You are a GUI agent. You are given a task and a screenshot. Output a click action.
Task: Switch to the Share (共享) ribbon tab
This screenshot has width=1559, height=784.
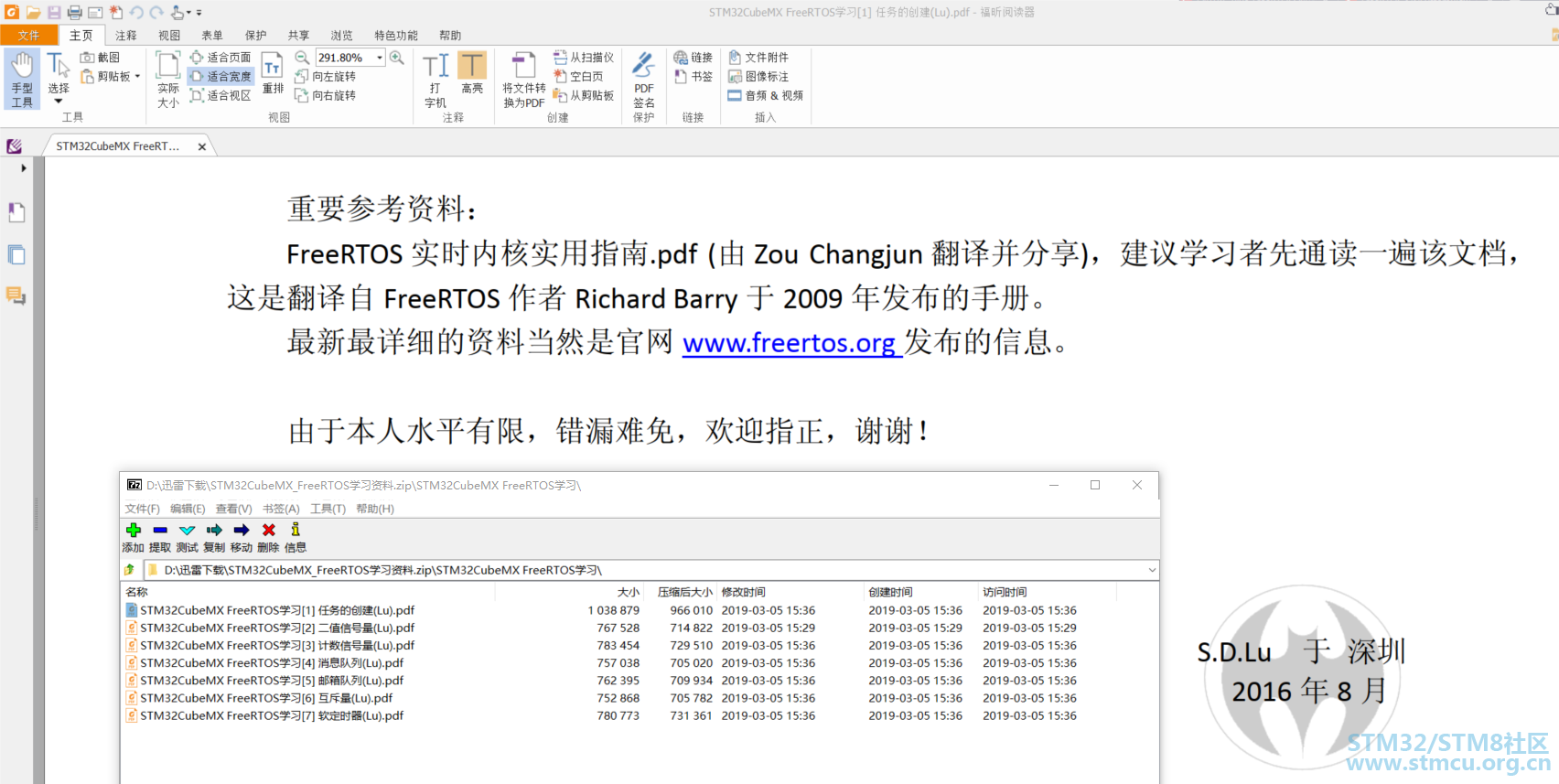(299, 36)
